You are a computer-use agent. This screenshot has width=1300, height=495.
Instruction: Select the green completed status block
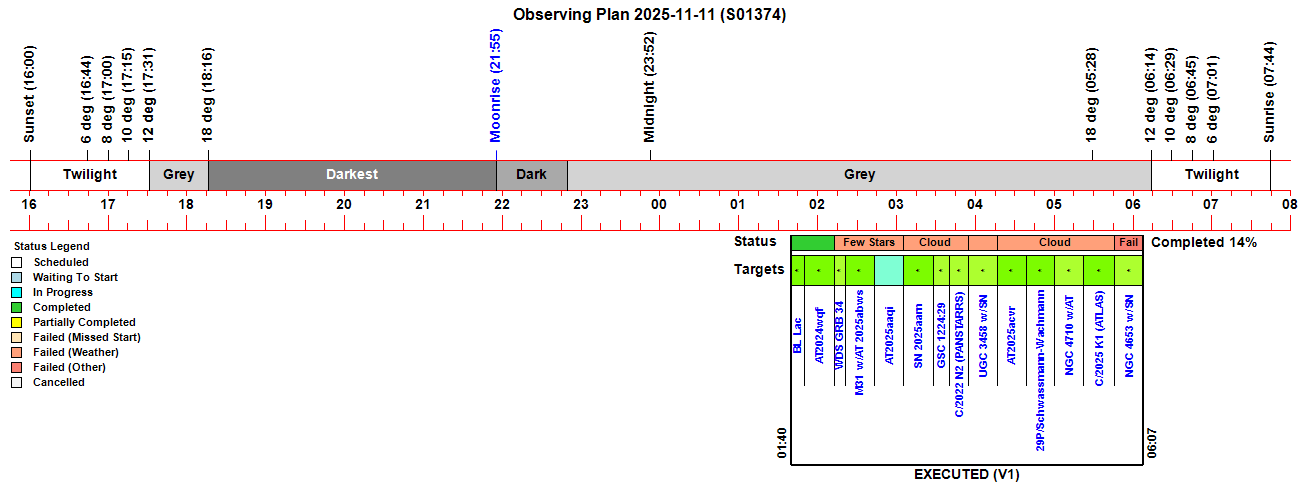(812, 242)
